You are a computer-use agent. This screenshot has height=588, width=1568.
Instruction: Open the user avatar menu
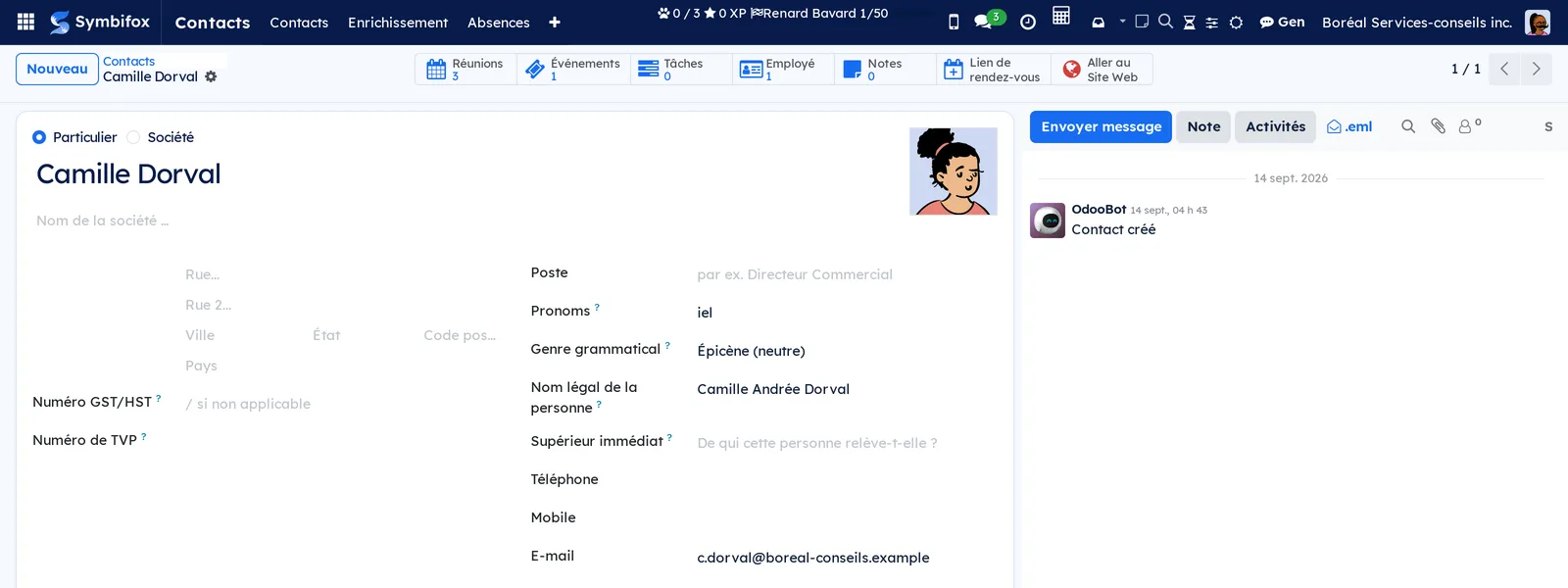point(1538,22)
